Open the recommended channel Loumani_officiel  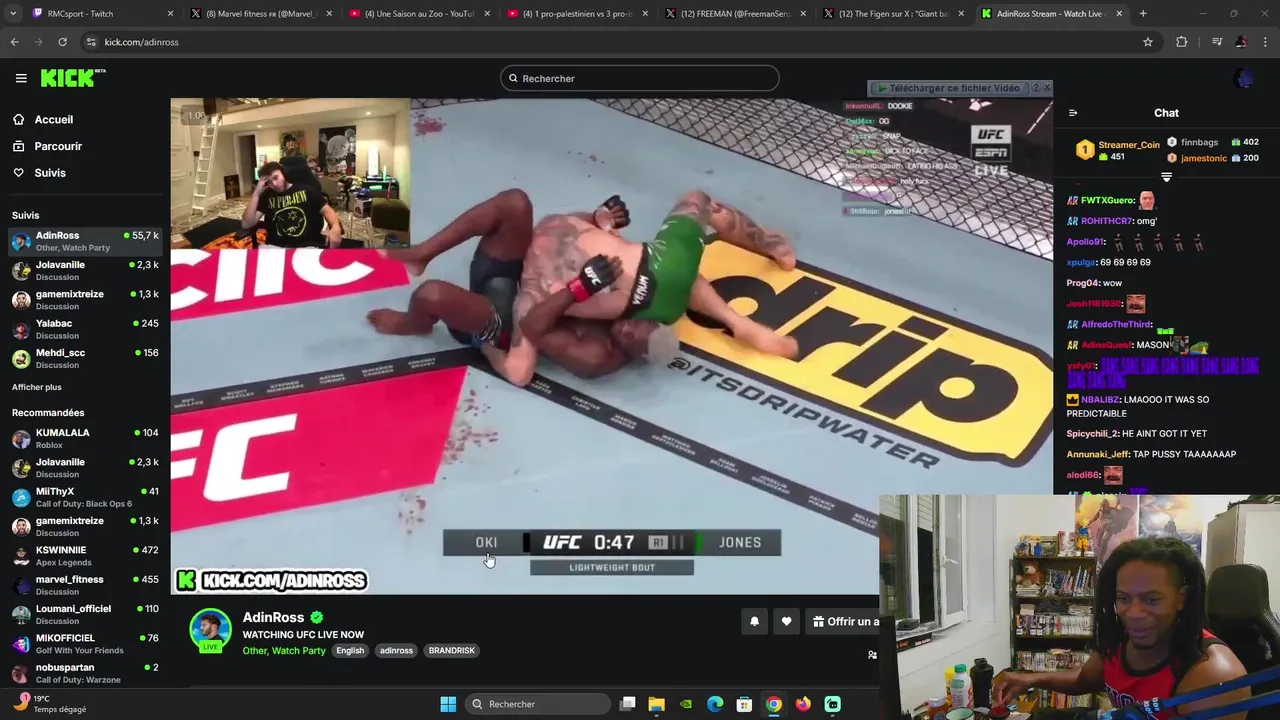point(85,614)
